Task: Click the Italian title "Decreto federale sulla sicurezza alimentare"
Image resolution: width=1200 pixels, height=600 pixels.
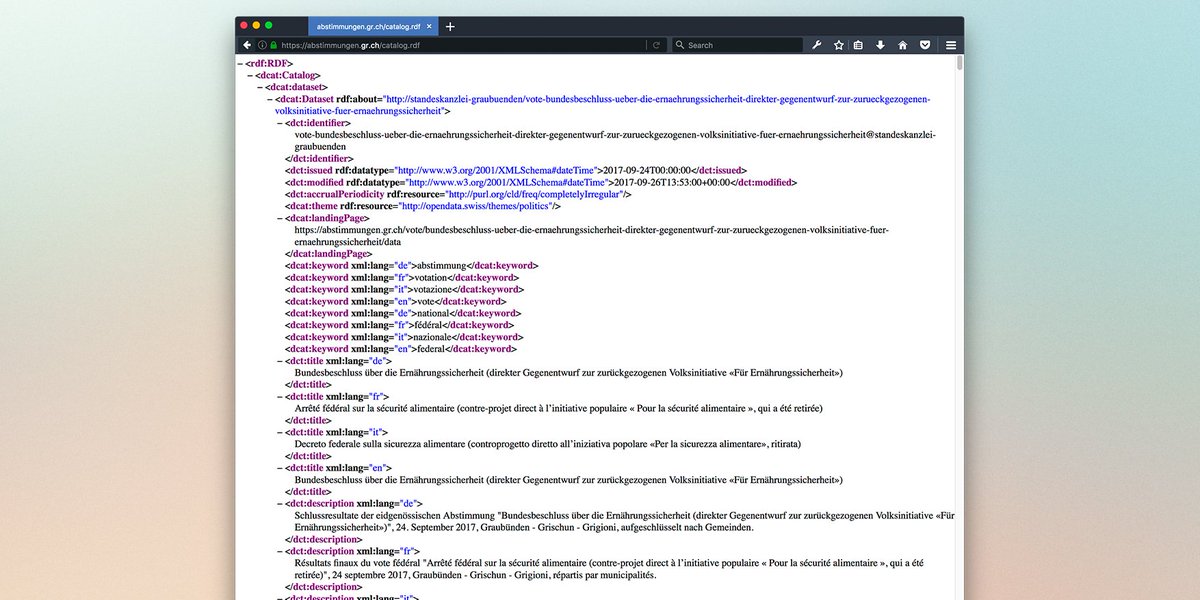Action: (548, 444)
